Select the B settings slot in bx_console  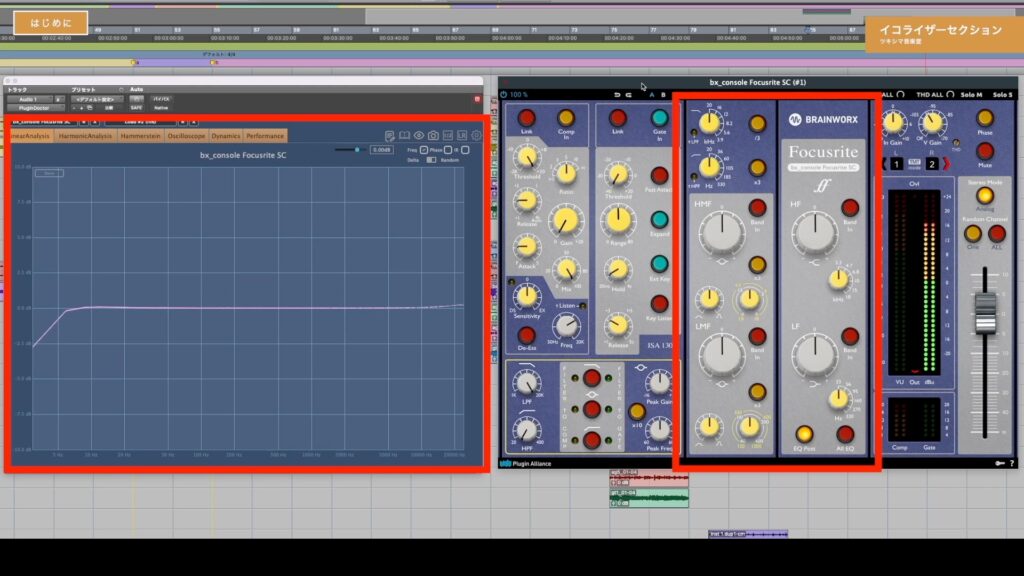664,95
